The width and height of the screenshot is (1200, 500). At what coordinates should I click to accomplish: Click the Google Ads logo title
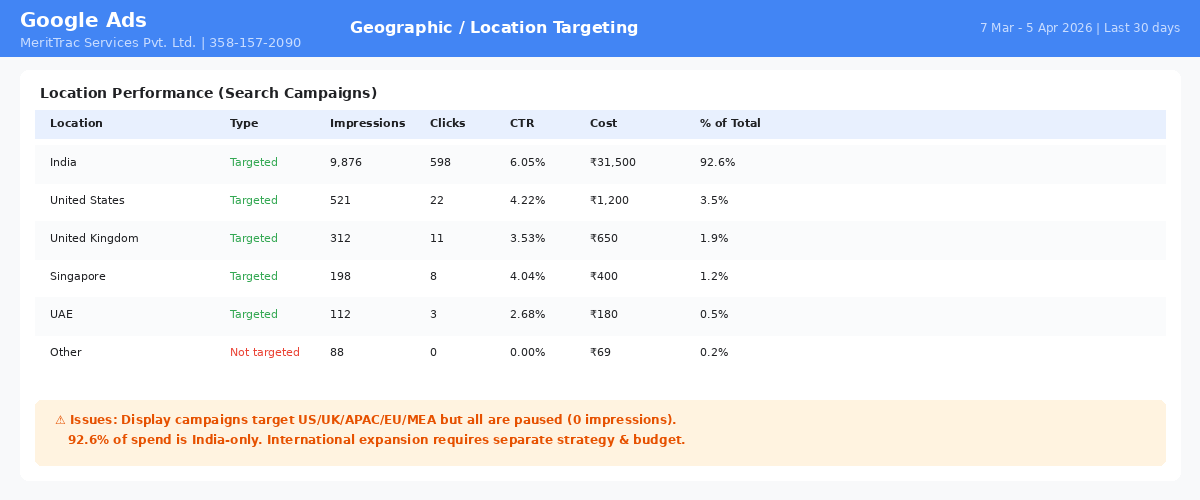pos(83,20)
